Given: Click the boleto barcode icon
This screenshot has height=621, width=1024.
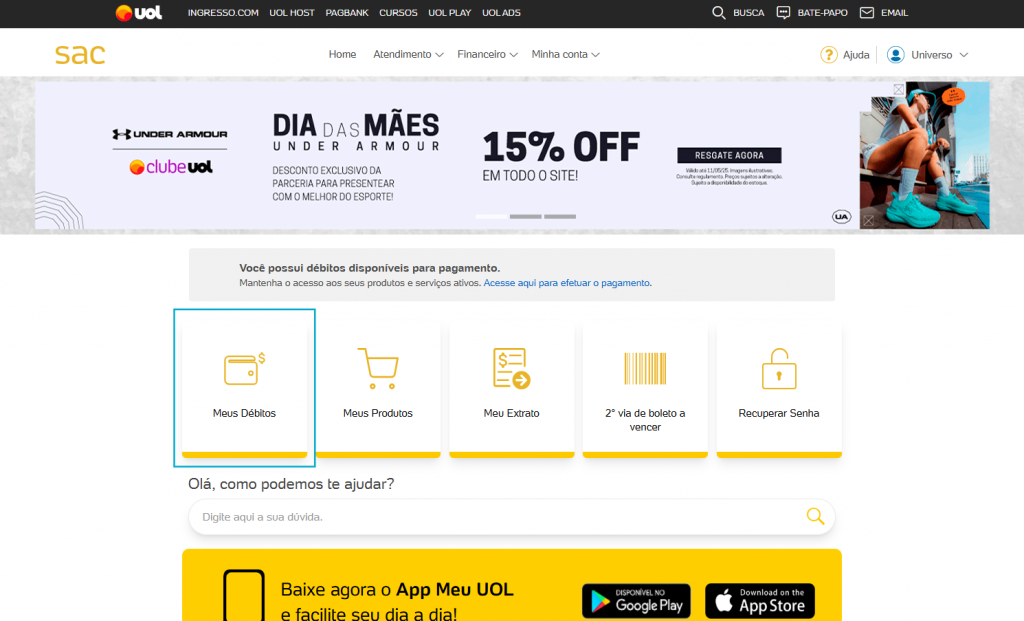Looking at the screenshot, I should tap(645, 368).
